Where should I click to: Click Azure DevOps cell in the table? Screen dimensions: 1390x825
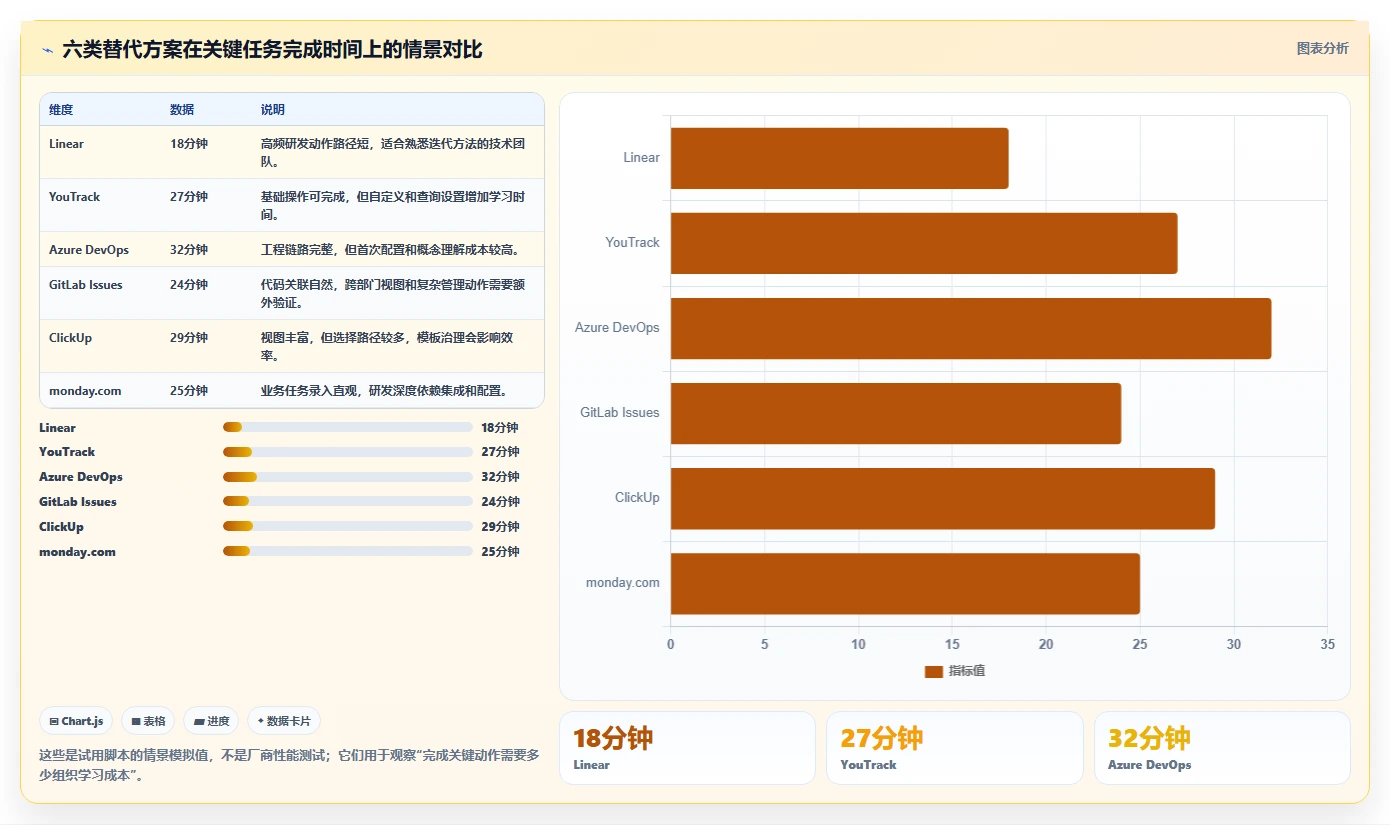[x=89, y=250]
